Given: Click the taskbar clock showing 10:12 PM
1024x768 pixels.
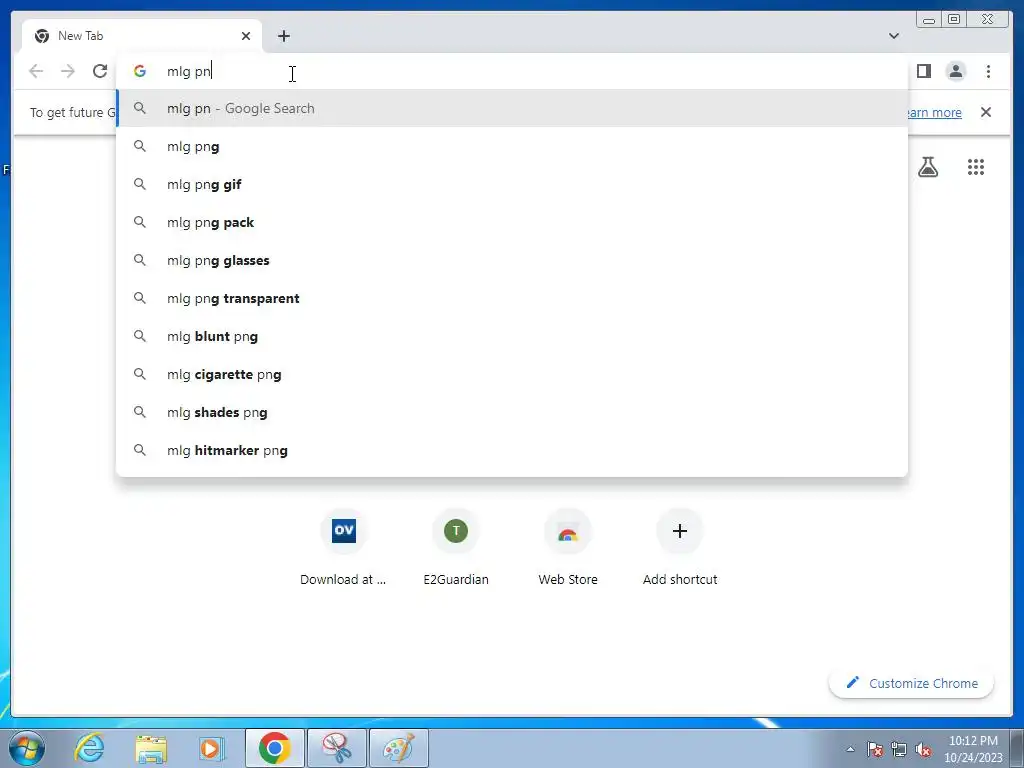Looking at the screenshot, I should (x=973, y=748).
